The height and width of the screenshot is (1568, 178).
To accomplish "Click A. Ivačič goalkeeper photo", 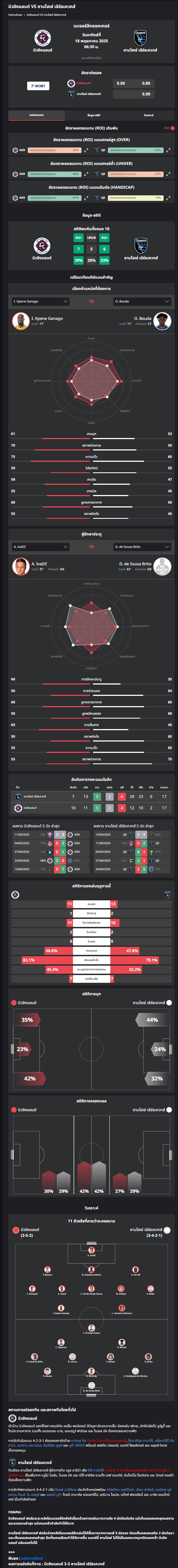I will tap(20, 566).
